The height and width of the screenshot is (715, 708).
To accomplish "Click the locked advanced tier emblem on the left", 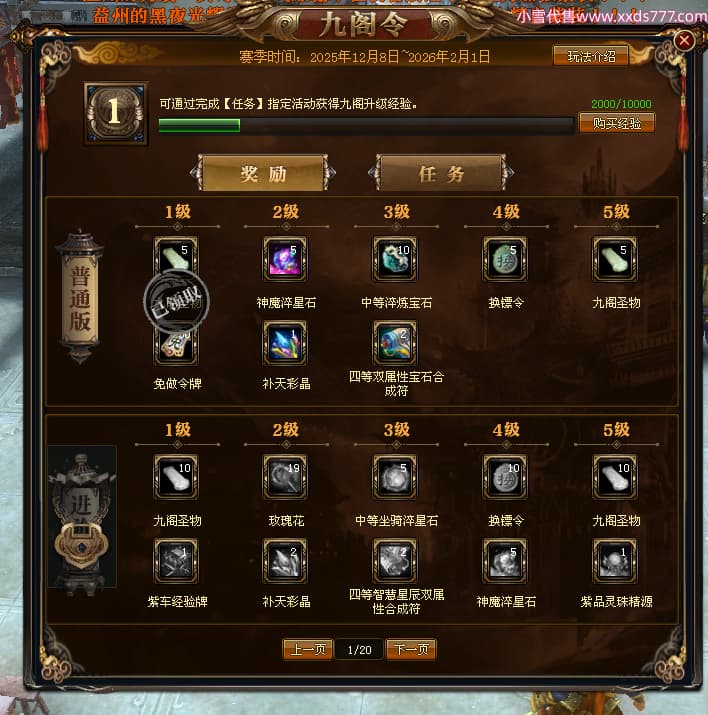I will pos(82,516).
